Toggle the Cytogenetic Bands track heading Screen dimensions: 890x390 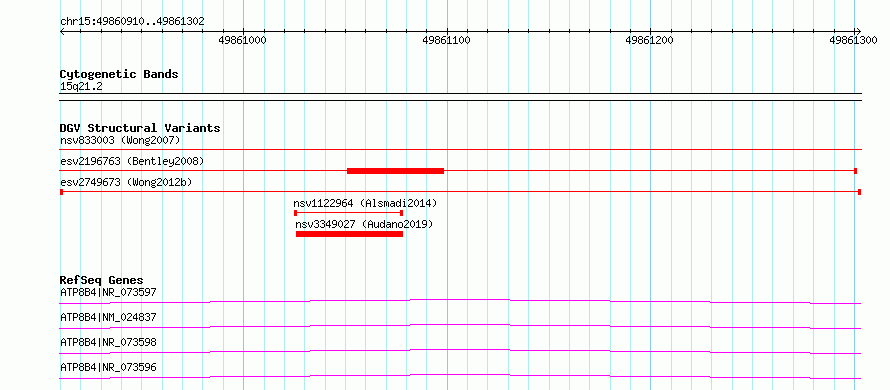[119, 74]
